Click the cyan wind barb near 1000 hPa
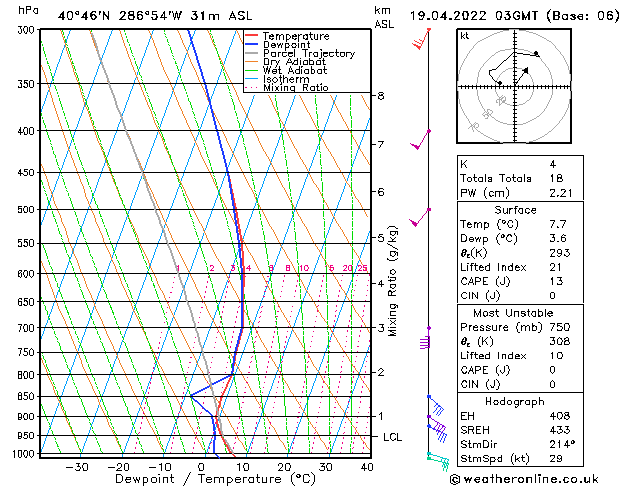 click(x=438, y=461)
